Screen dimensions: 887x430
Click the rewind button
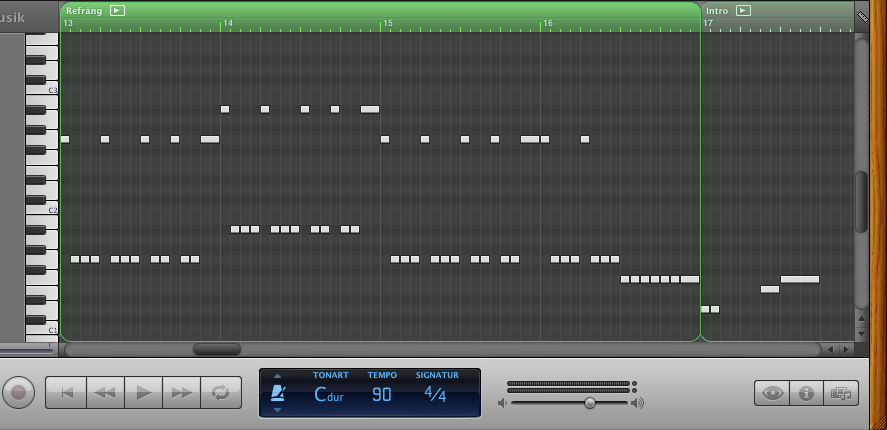coord(105,393)
